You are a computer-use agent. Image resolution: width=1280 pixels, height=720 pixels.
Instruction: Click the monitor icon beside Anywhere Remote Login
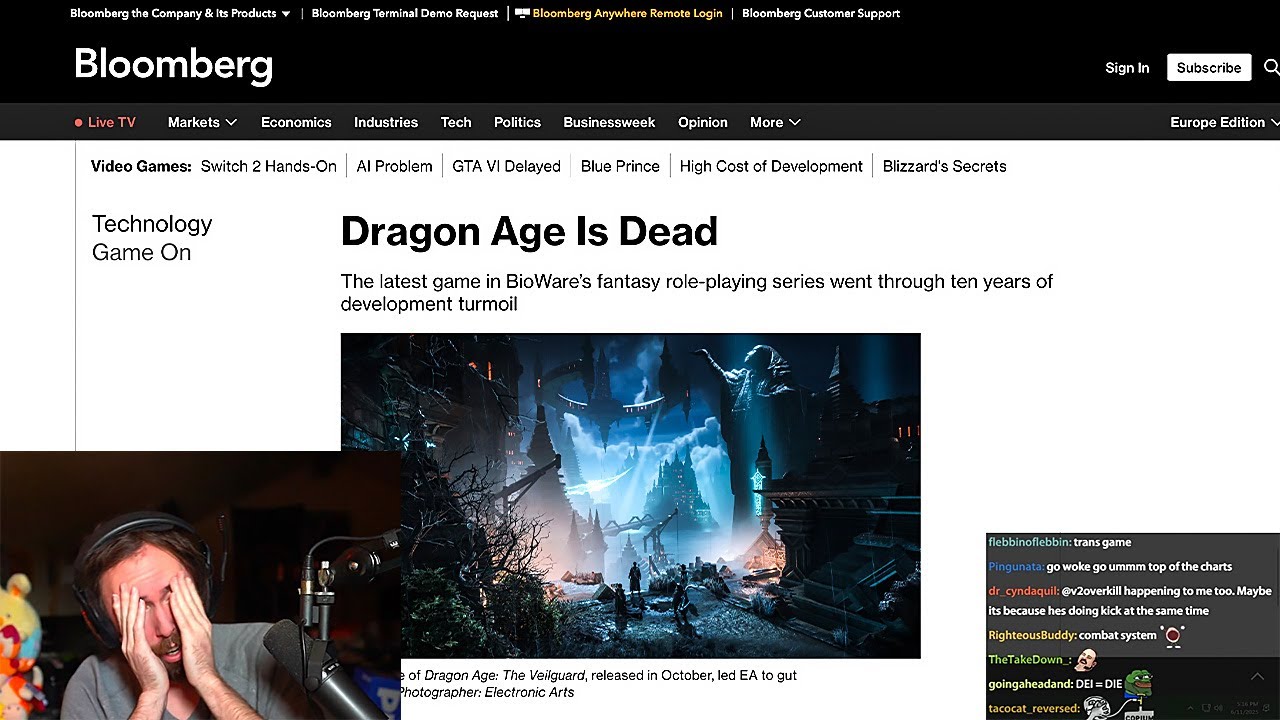[x=521, y=14]
